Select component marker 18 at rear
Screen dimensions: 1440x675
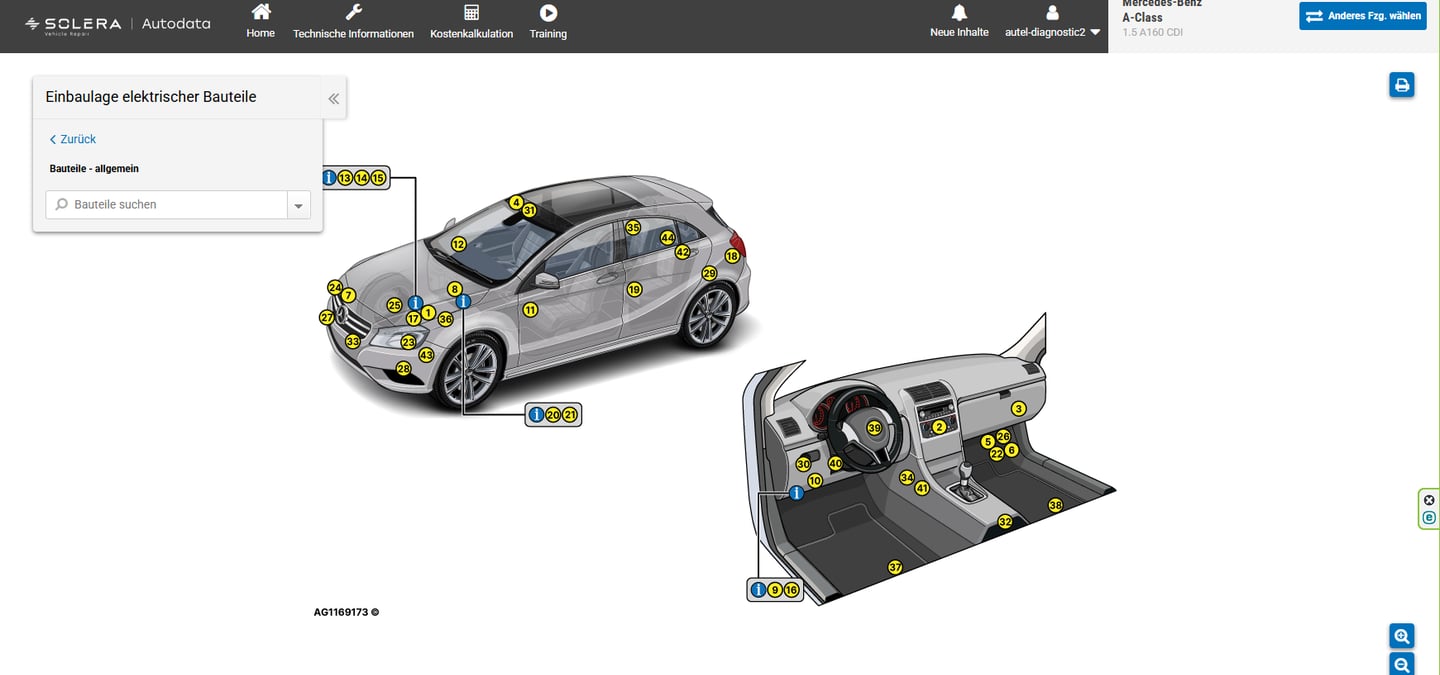tap(732, 257)
